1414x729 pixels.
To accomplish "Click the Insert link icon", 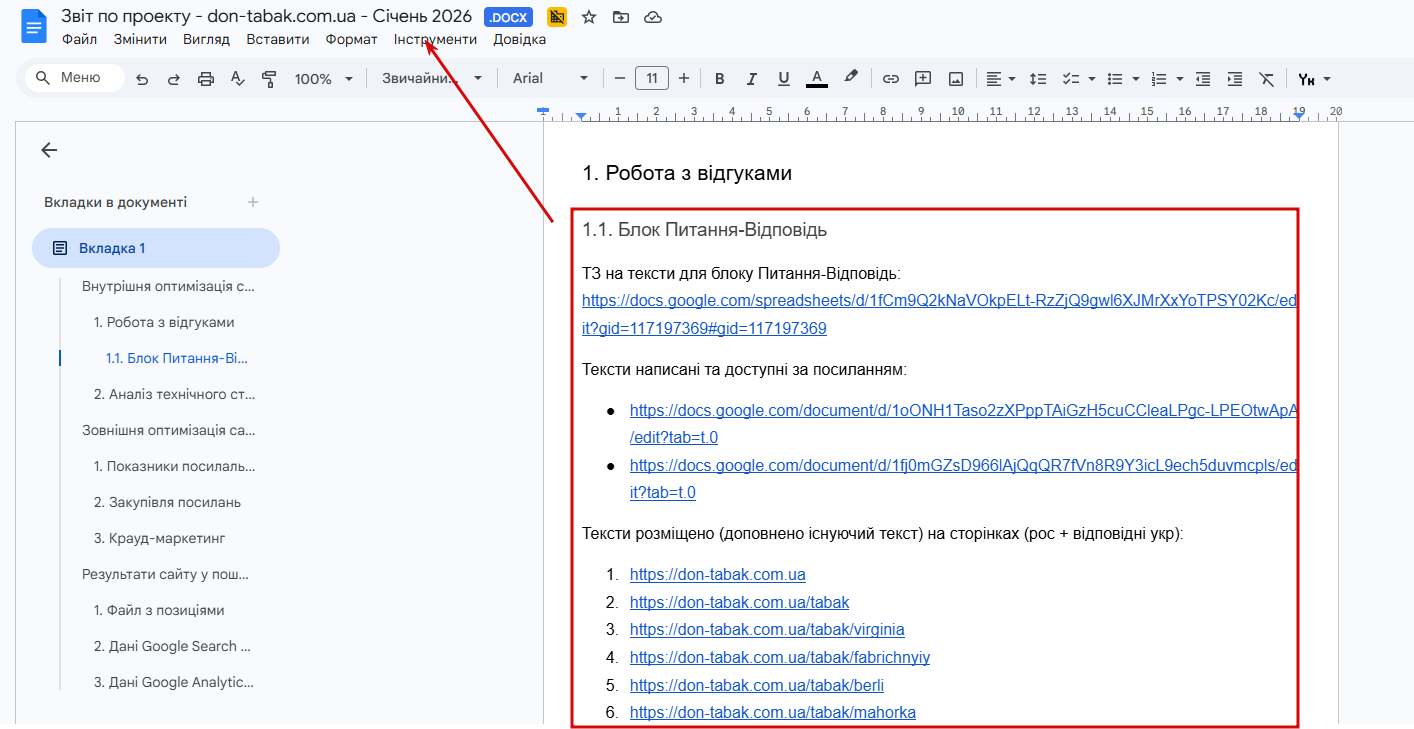I will (x=890, y=79).
